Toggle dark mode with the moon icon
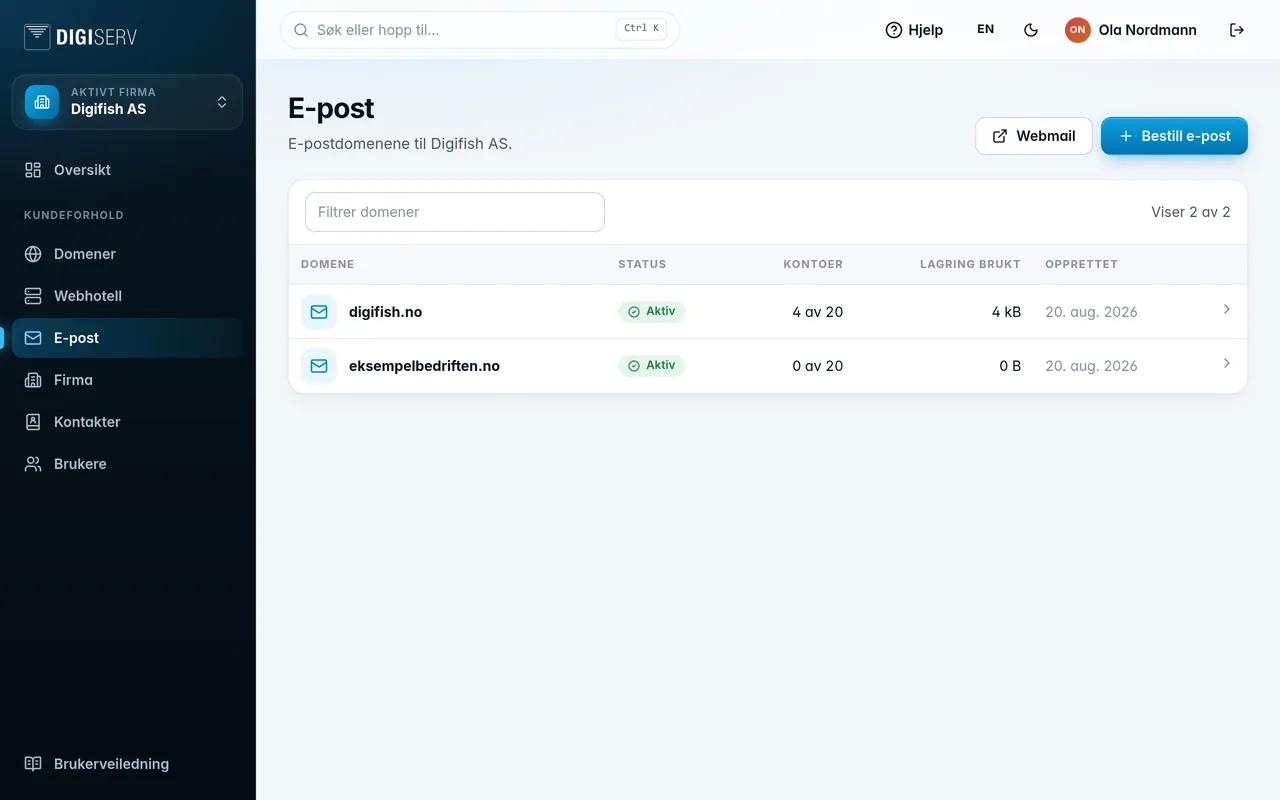 click(x=1031, y=30)
